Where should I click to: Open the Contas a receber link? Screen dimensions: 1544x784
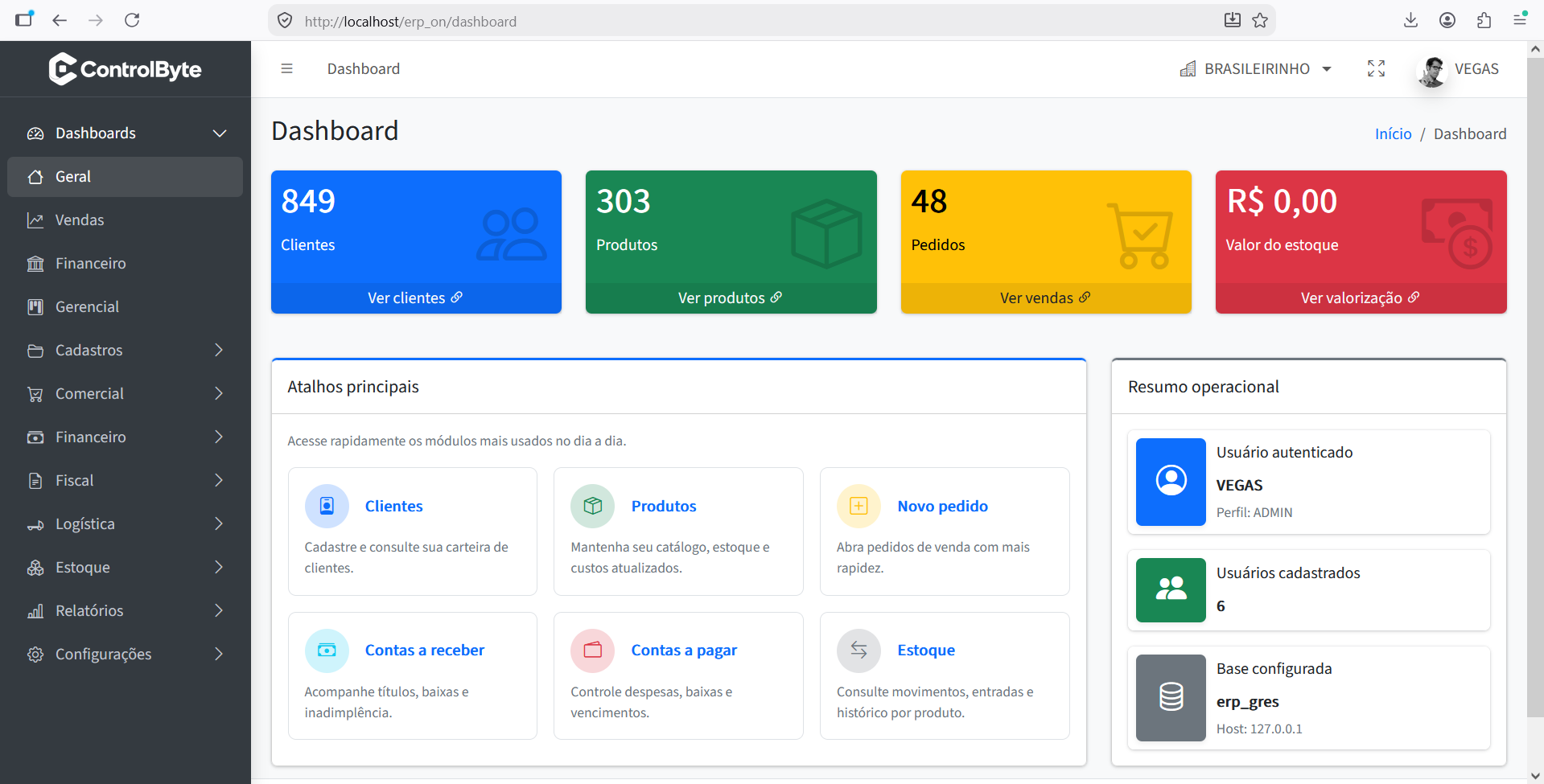coord(425,650)
